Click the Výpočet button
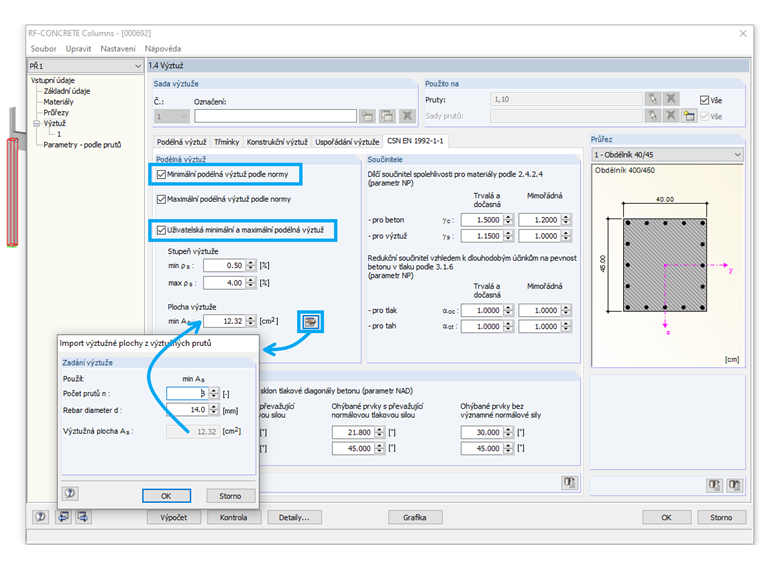760x570 pixels. 174,517
